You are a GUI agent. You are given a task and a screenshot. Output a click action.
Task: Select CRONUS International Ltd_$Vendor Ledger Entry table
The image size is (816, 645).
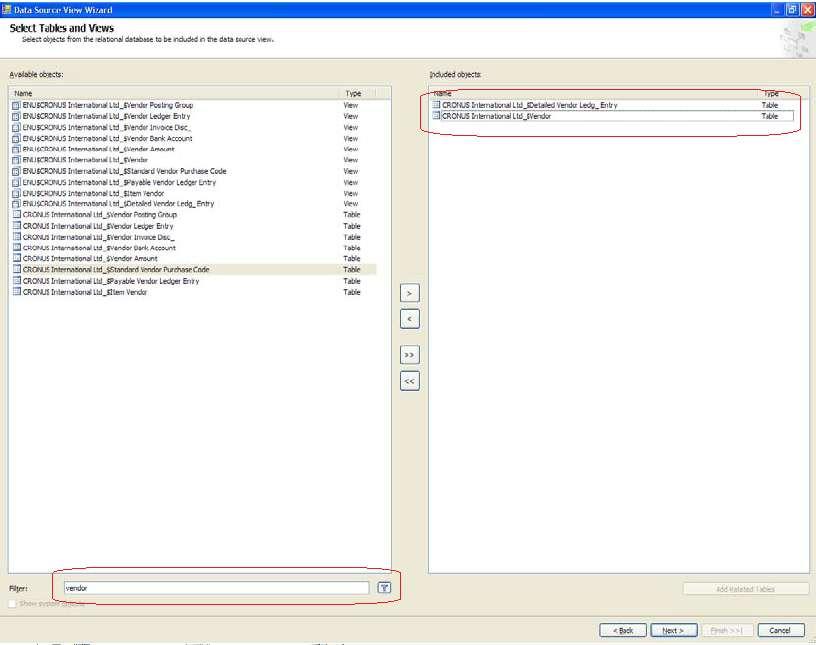(194, 226)
